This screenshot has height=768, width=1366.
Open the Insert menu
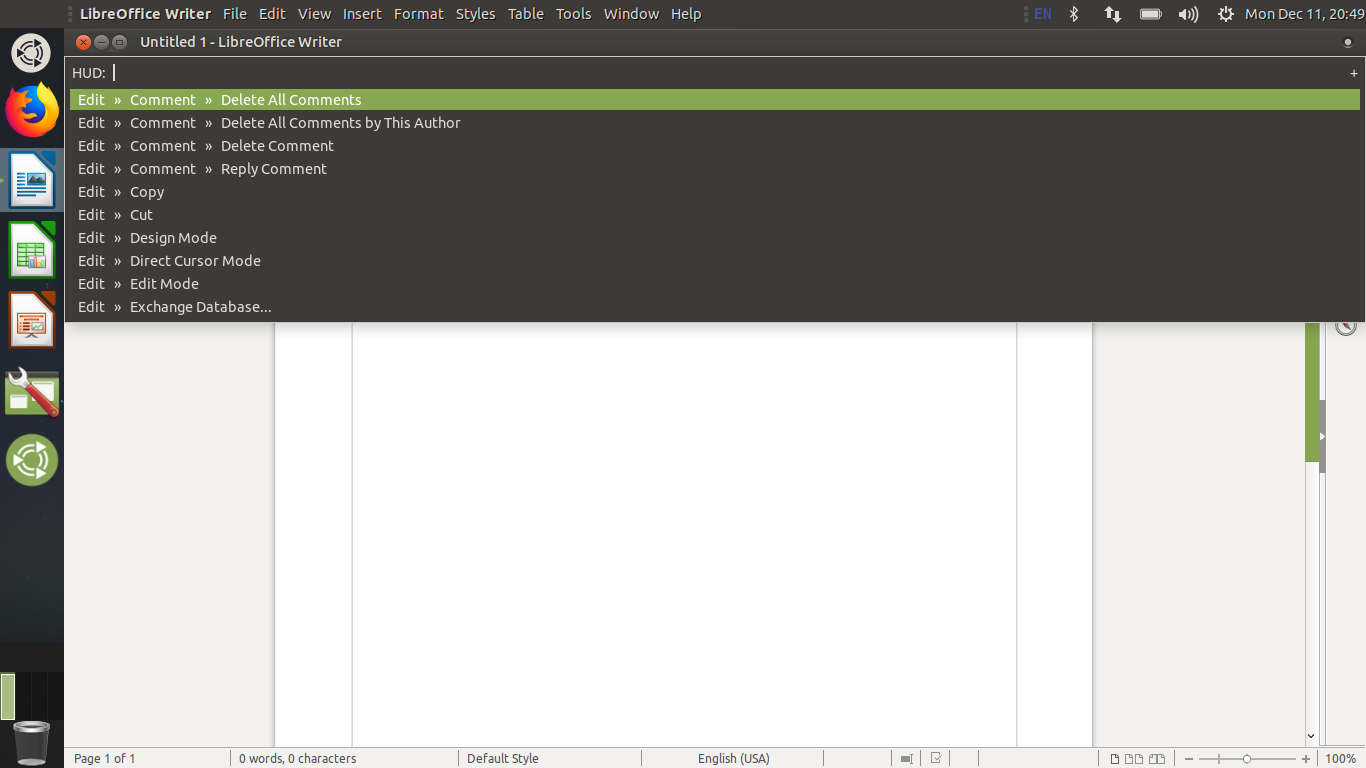[x=362, y=14]
